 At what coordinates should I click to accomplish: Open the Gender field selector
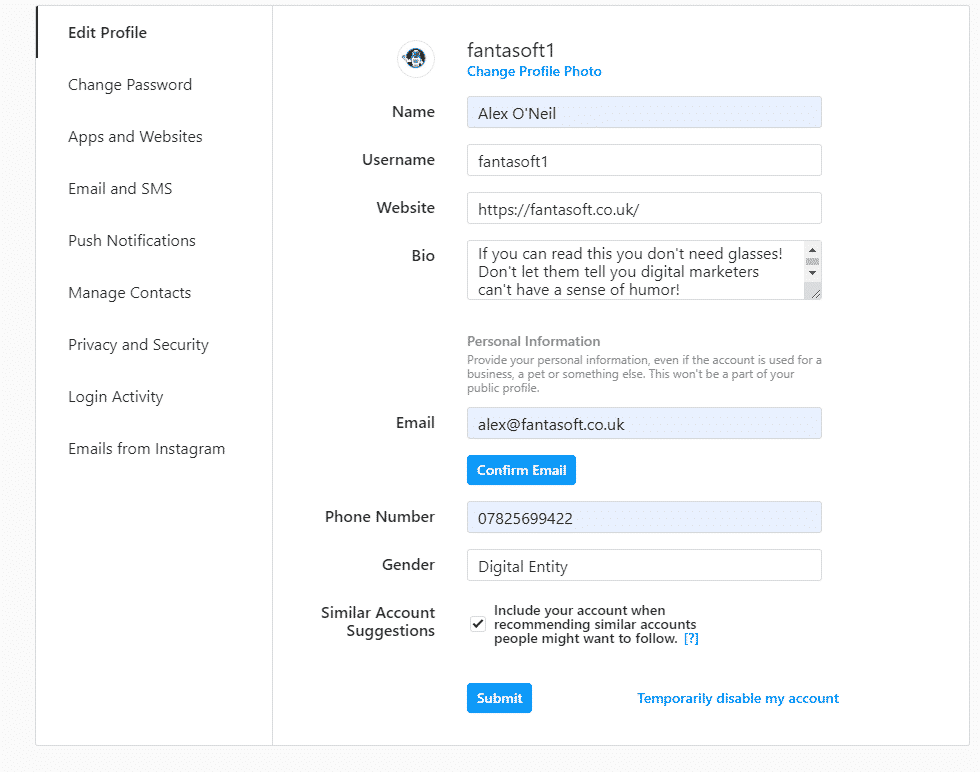tap(644, 565)
